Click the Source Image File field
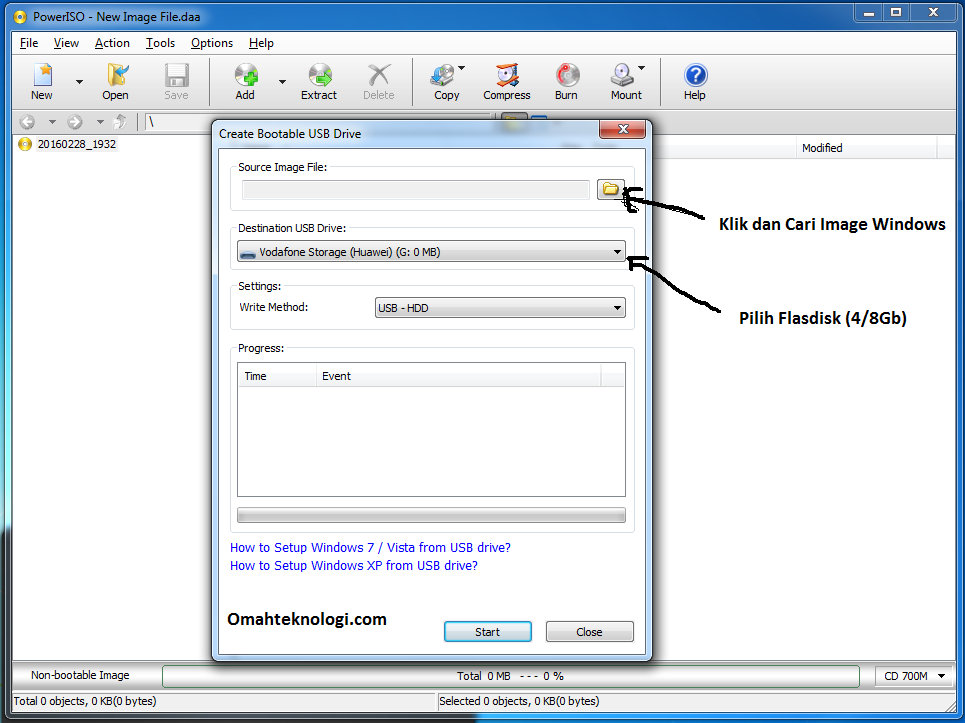 click(415, 190)
